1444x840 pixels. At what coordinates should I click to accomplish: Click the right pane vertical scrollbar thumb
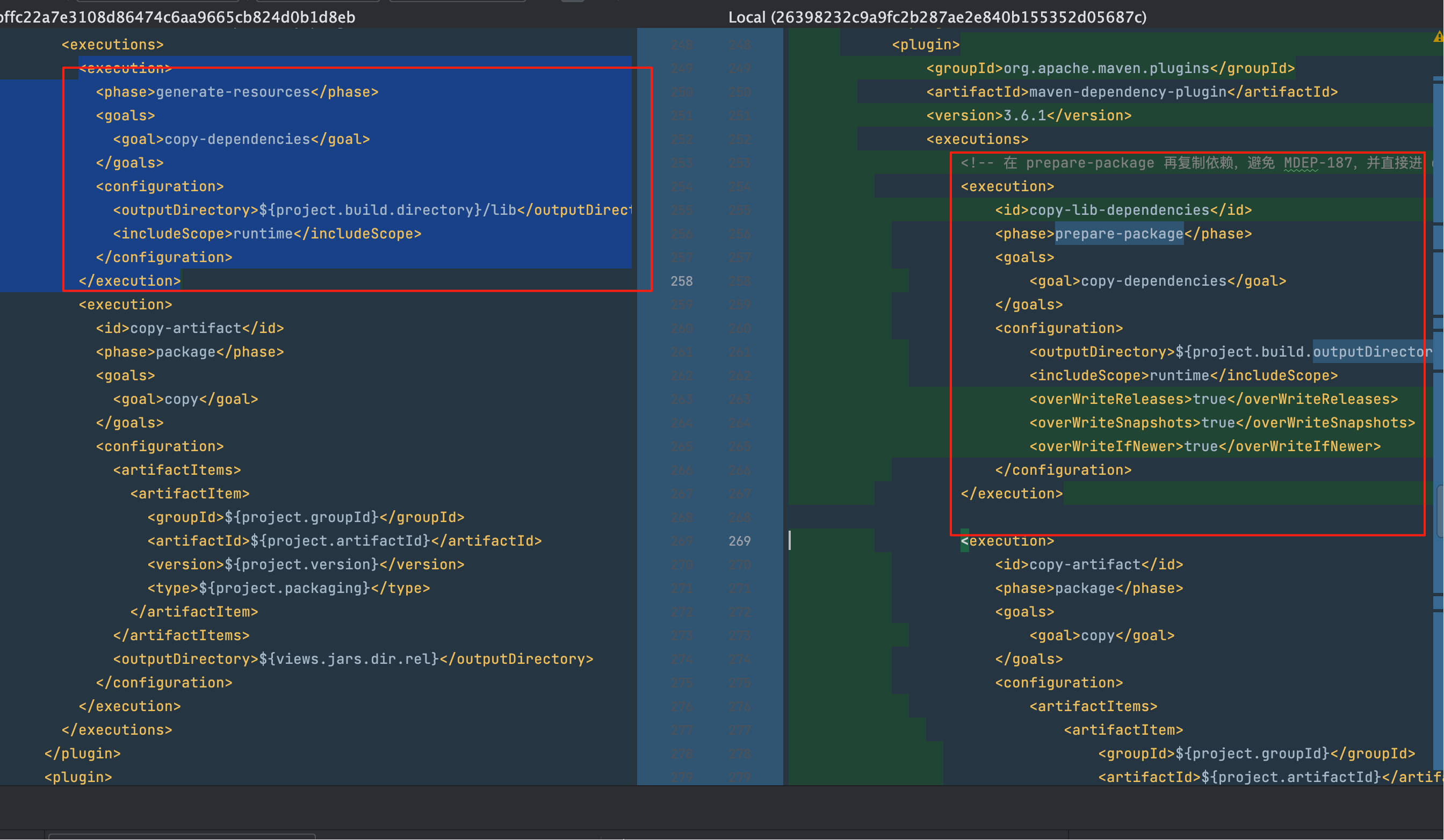(1440, 511)
